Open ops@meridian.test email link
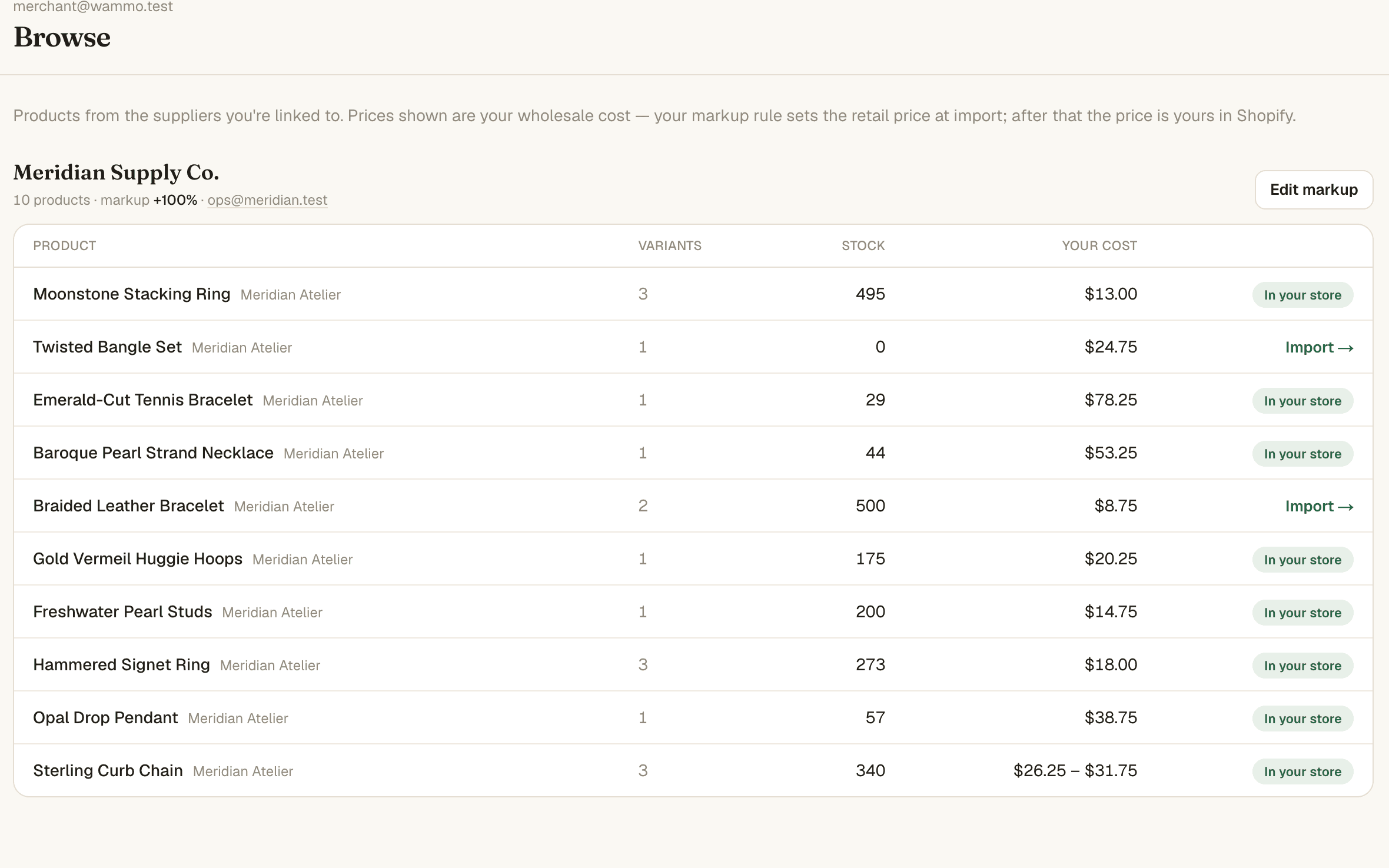 [x=267, y=200]
